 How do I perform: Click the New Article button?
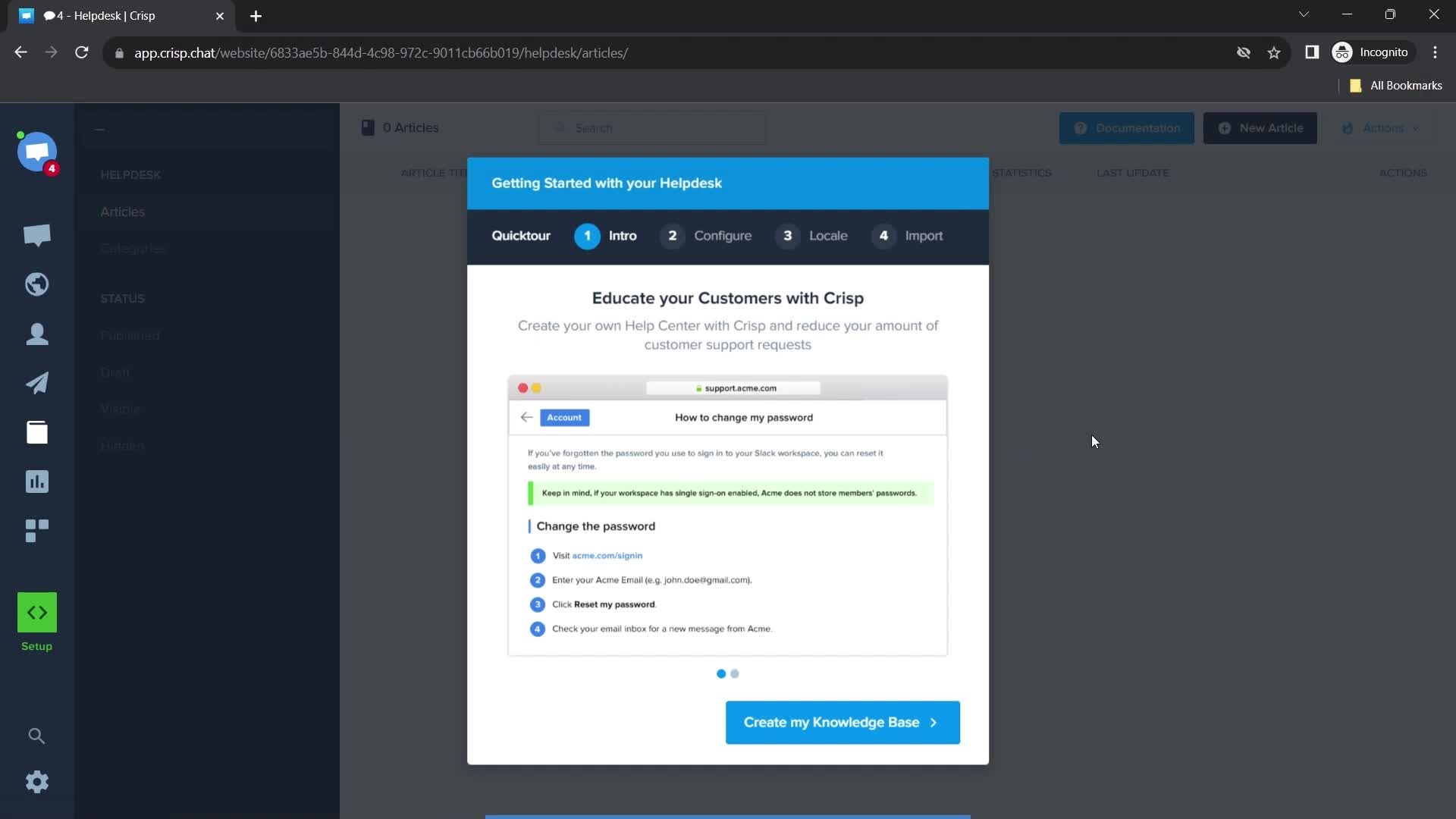[x=1262, y=128]
